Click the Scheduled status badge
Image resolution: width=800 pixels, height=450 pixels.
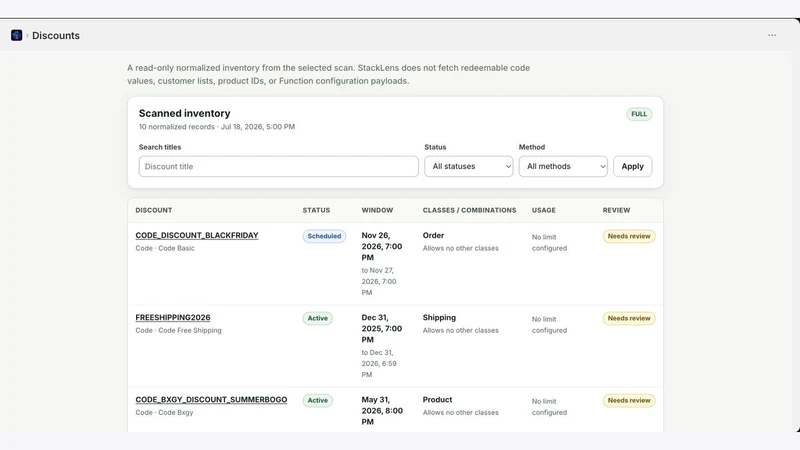[324, 236]
